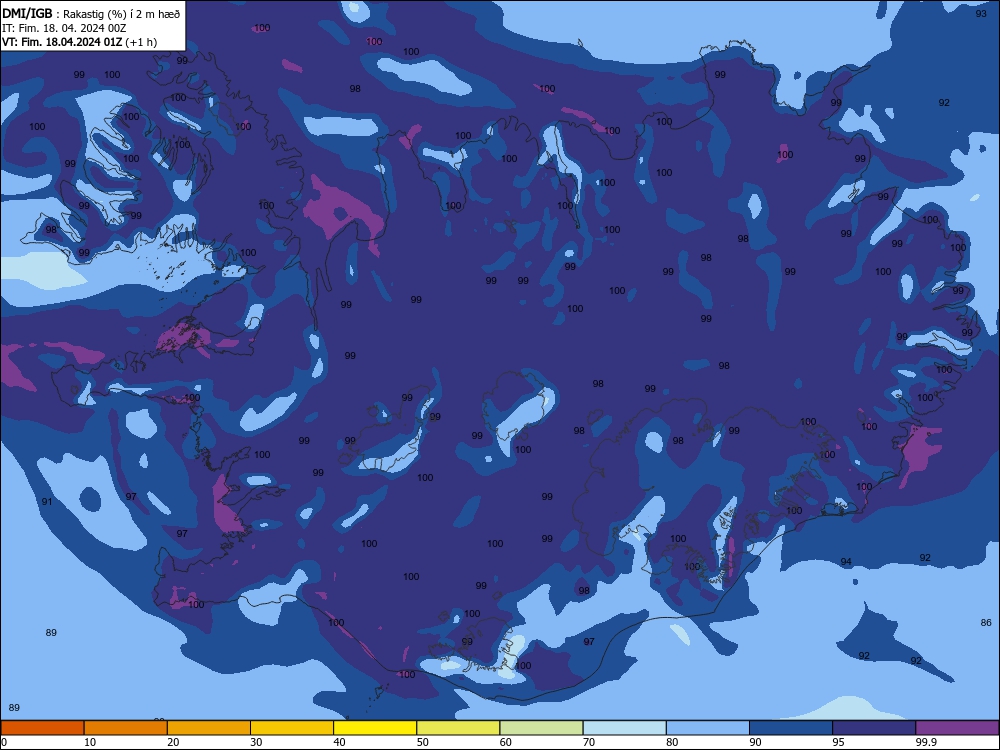Viewport: 1000px width, 750px height.
Task: Click the pale green 60–70 legend swatch
Action: (541, 728)
